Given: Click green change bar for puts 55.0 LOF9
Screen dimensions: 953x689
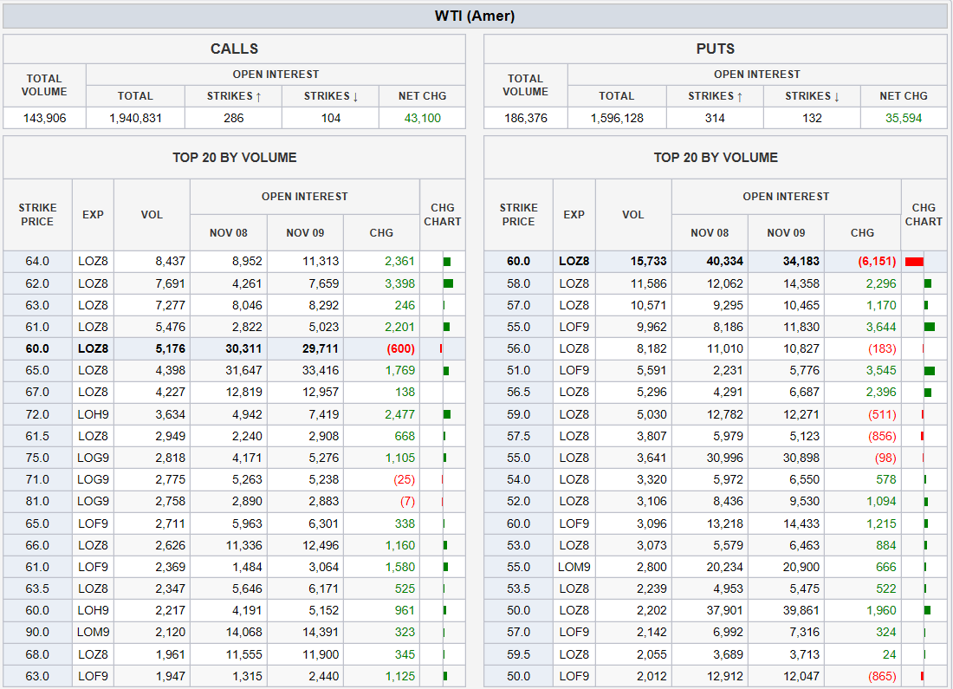Looking at the screenshot, I should pyautogui.click(x=929, y=327).
